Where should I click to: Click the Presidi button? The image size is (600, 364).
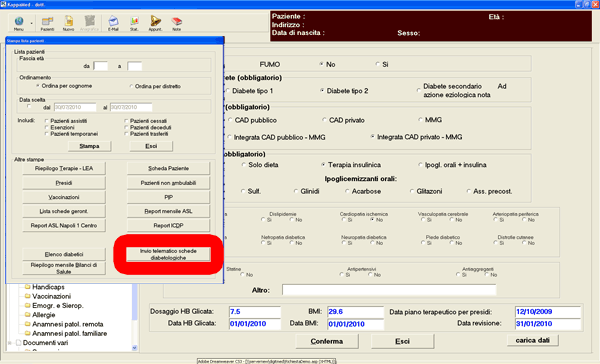click(64, 183)
